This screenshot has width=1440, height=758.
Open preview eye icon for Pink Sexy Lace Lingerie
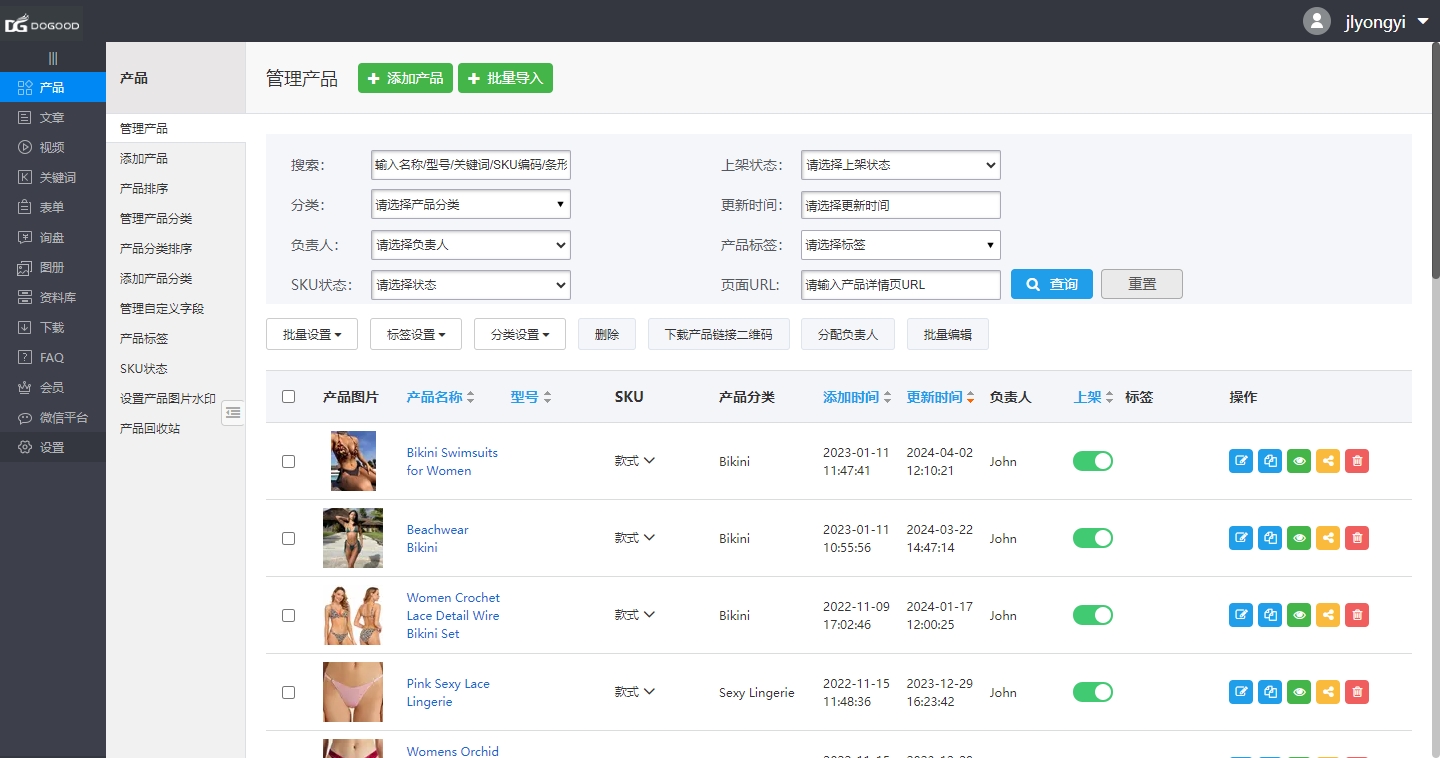click(x=1298, y=691)
